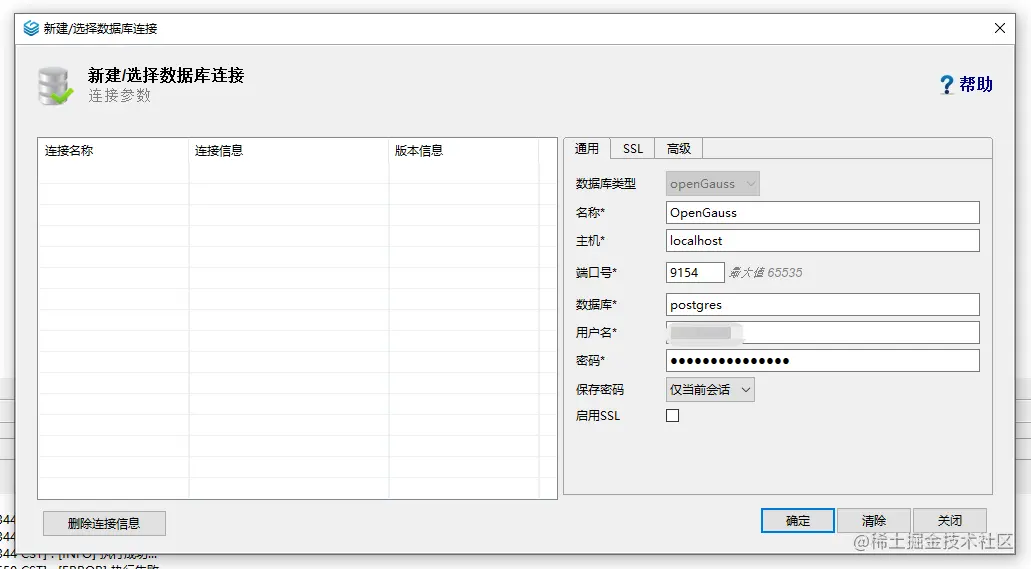Click the 端口号 field showing 9154
This screenshot has height=569, width=1031.
tap(695, 272)
